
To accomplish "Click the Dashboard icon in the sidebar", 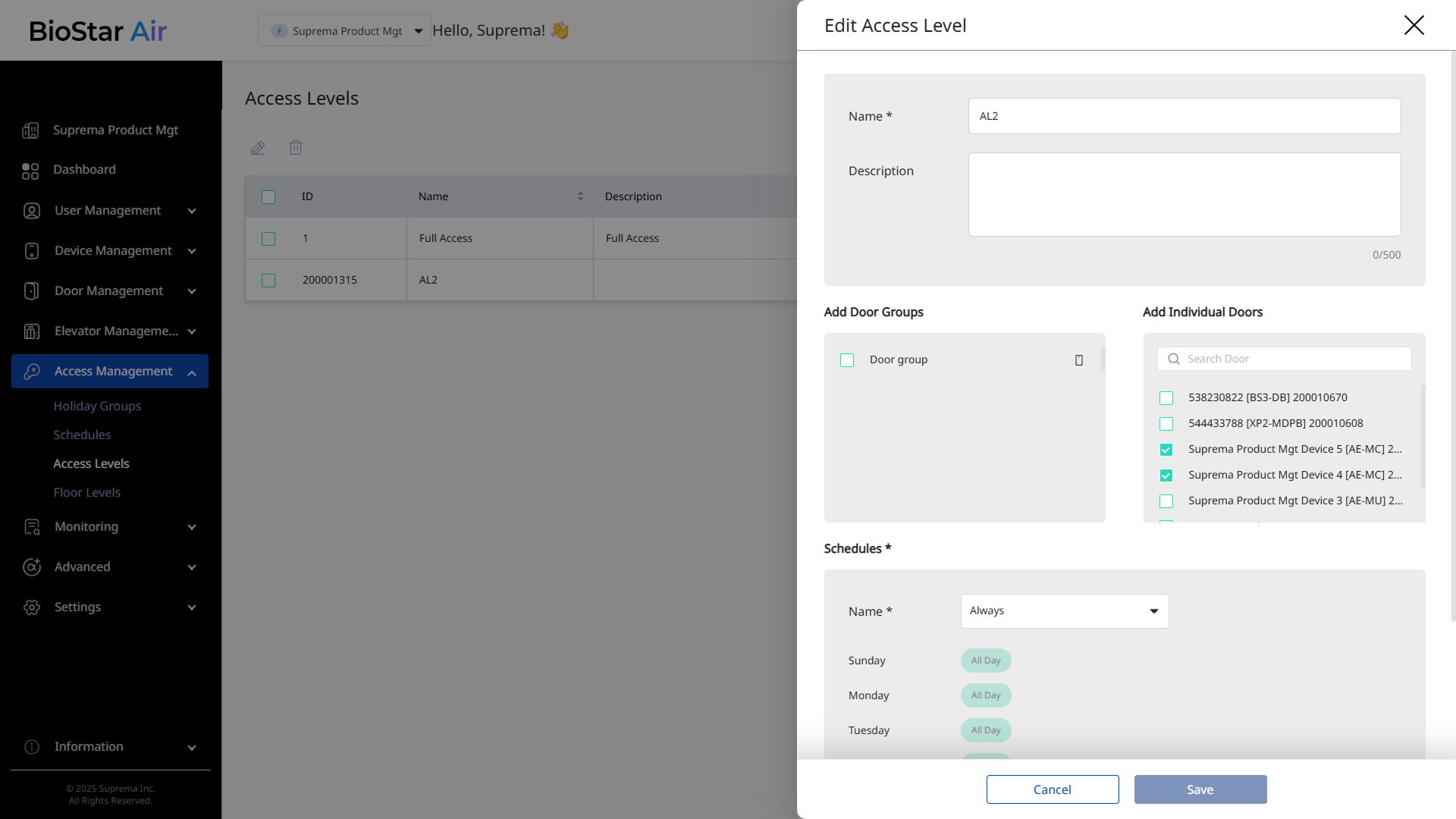I will (30, 171).
